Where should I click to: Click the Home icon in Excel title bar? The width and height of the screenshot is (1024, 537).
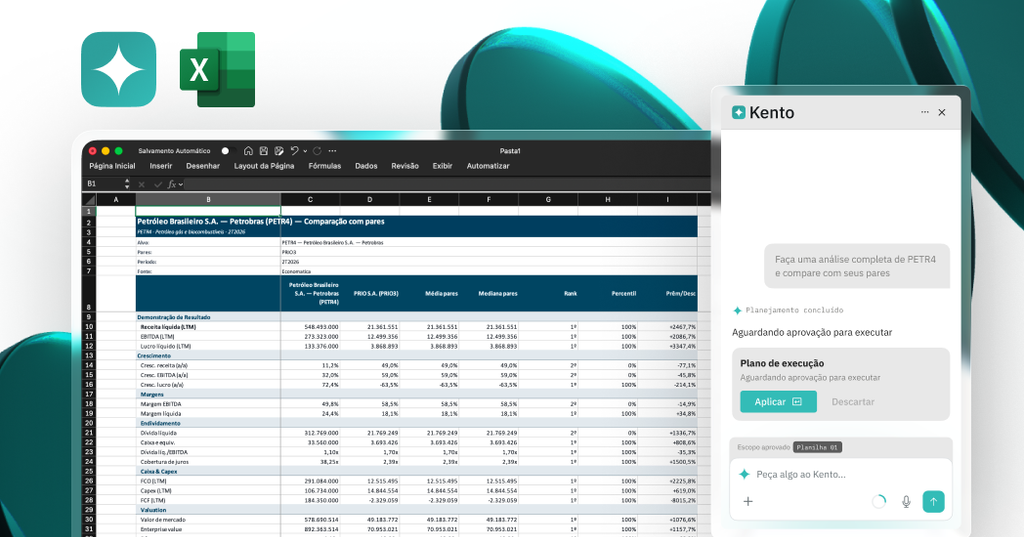[x=248, y=151]
